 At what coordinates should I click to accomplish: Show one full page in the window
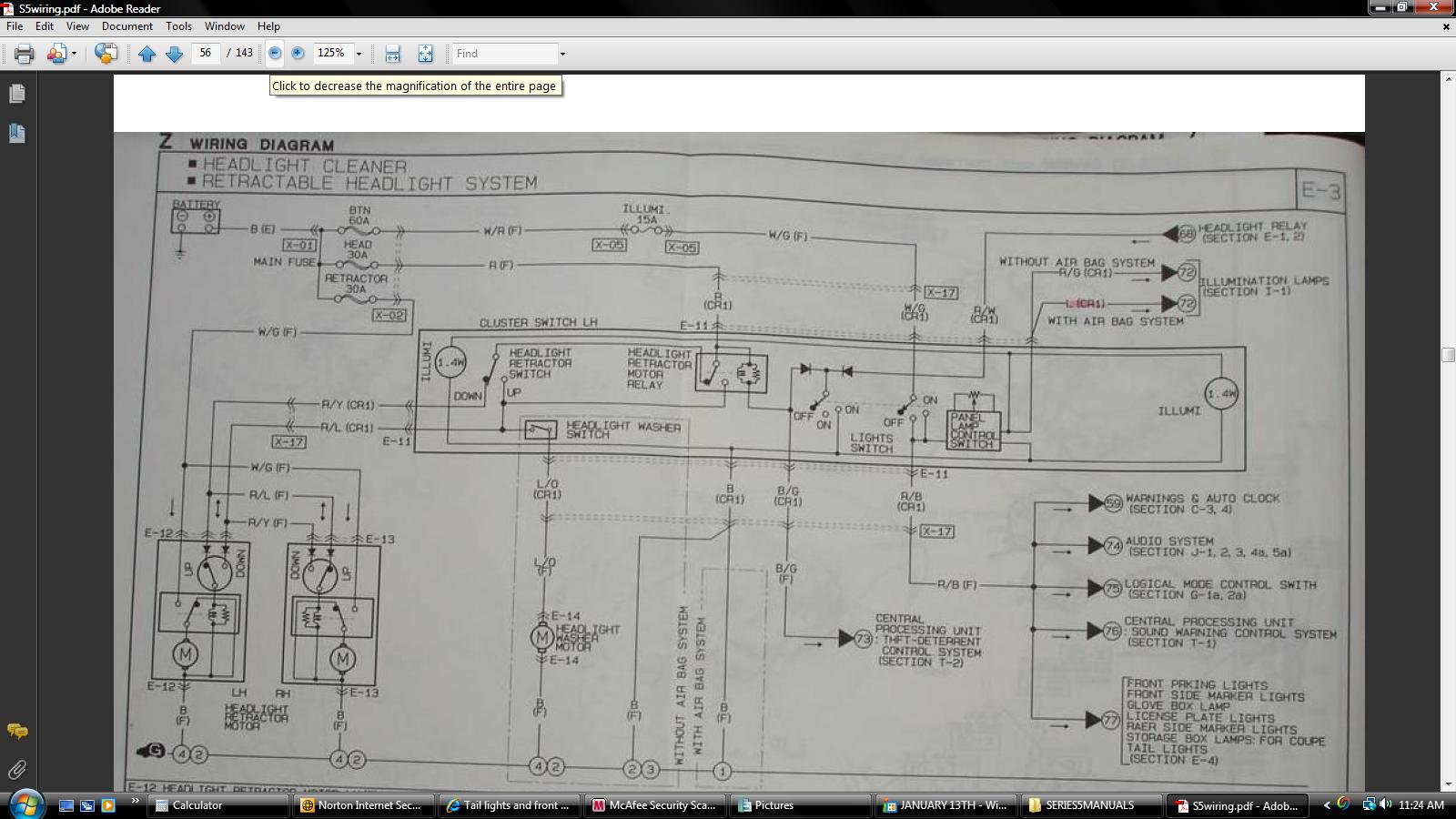click(425, 54)
